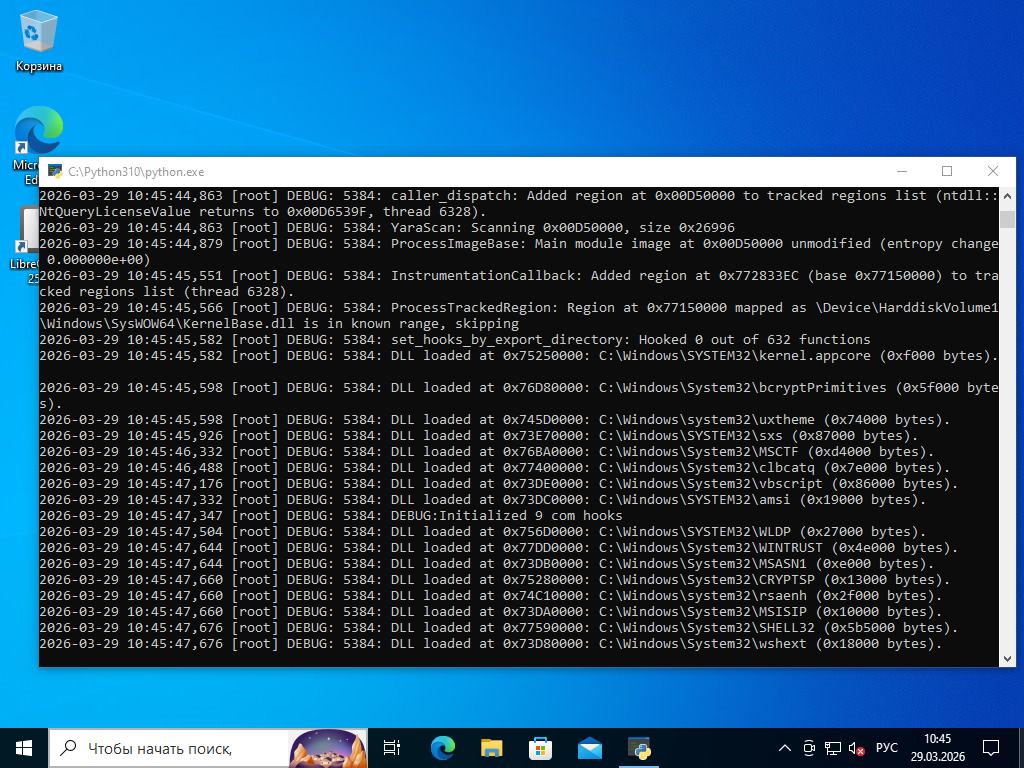This screenshot has width=1024, height=768.
Task: Open the network status tray icon
Action: (832, 747)
